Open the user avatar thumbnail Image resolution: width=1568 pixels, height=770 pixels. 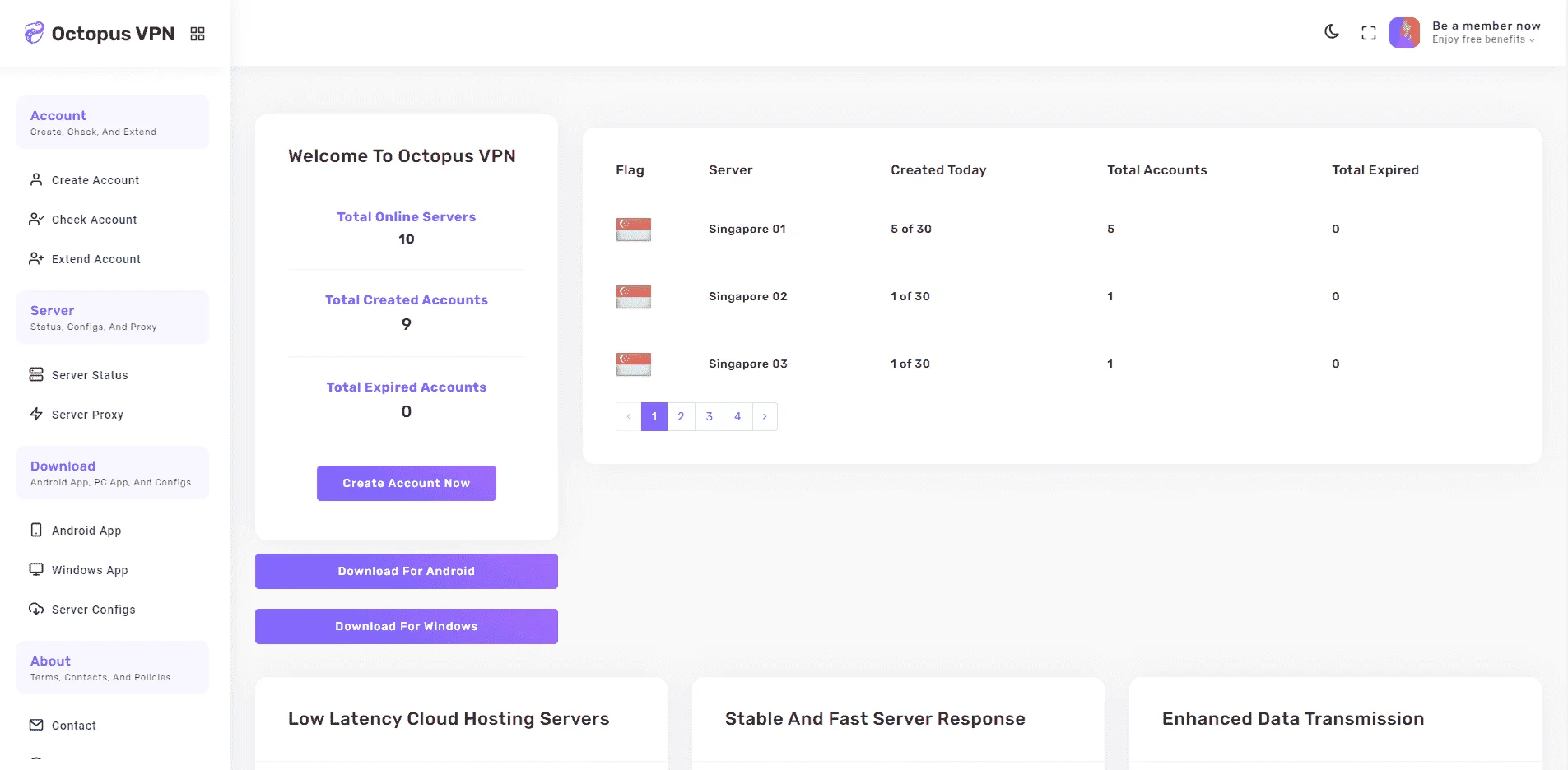coord(1405,33)
